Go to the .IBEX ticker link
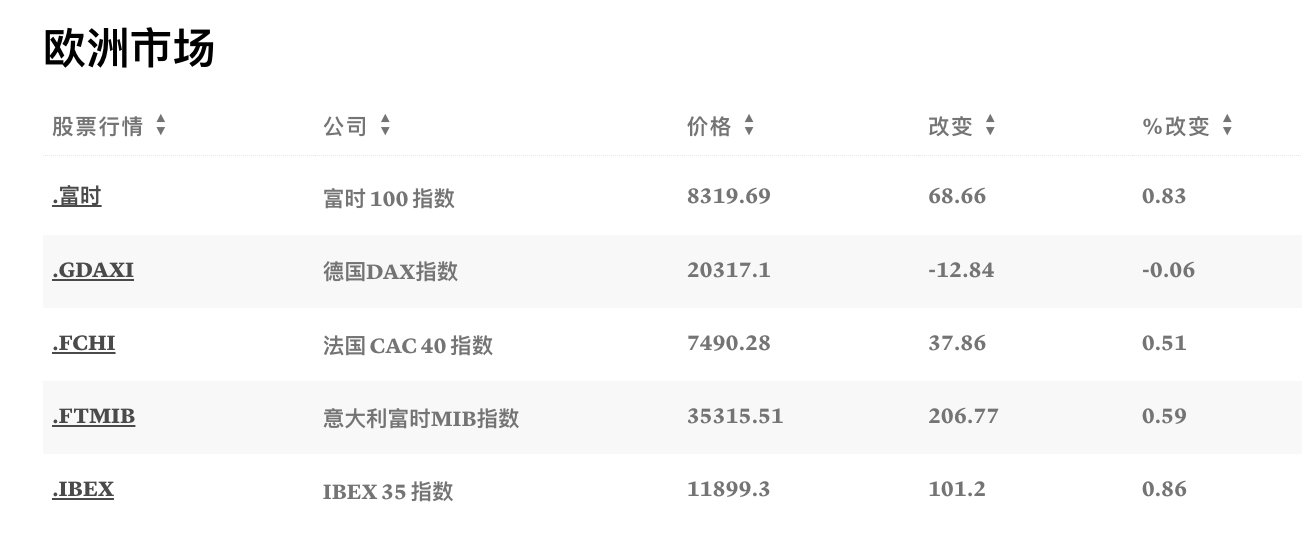This screenshot has width=1302, height=546. click(83, 489)
